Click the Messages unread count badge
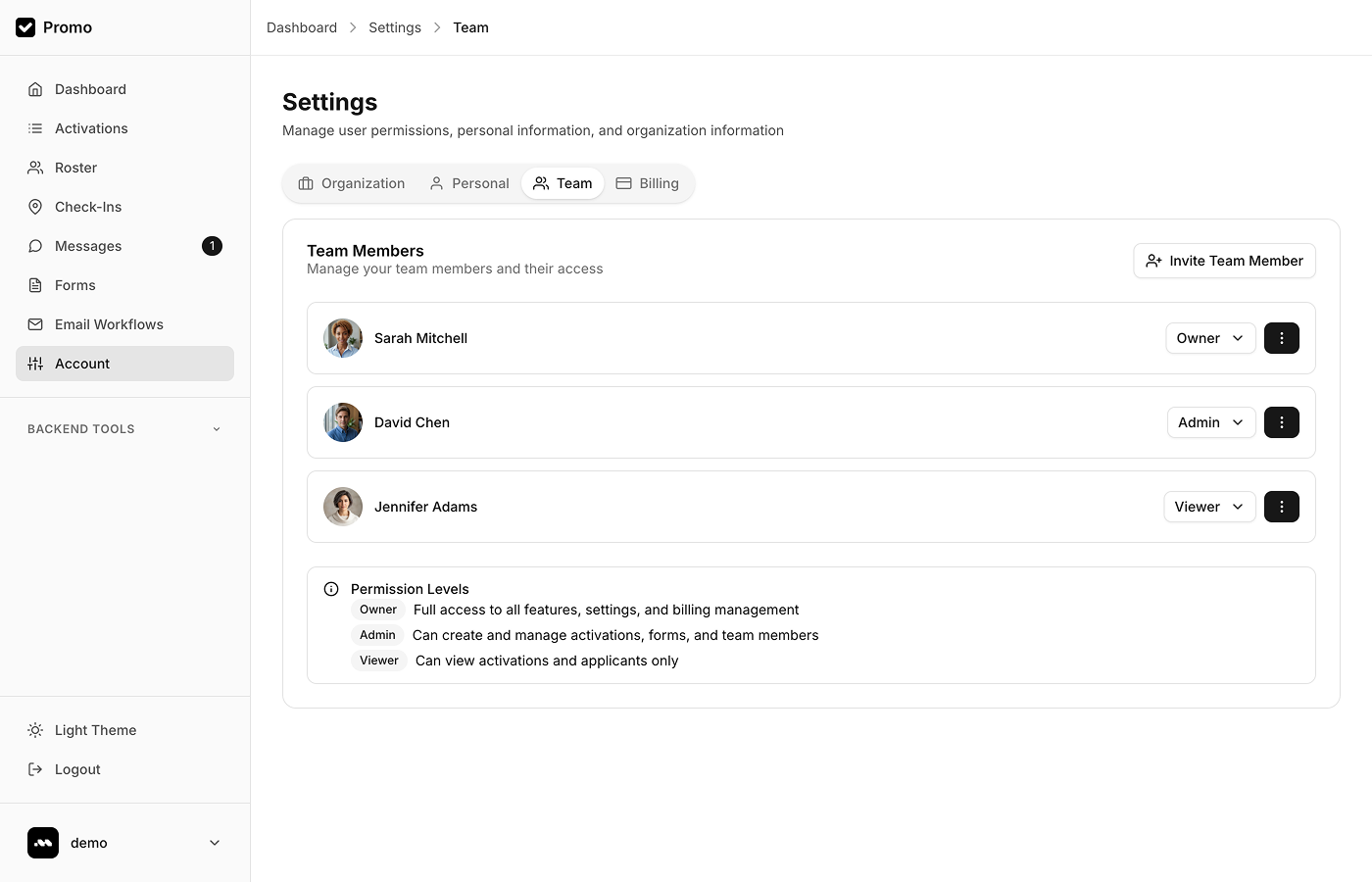 coord(212,245)
